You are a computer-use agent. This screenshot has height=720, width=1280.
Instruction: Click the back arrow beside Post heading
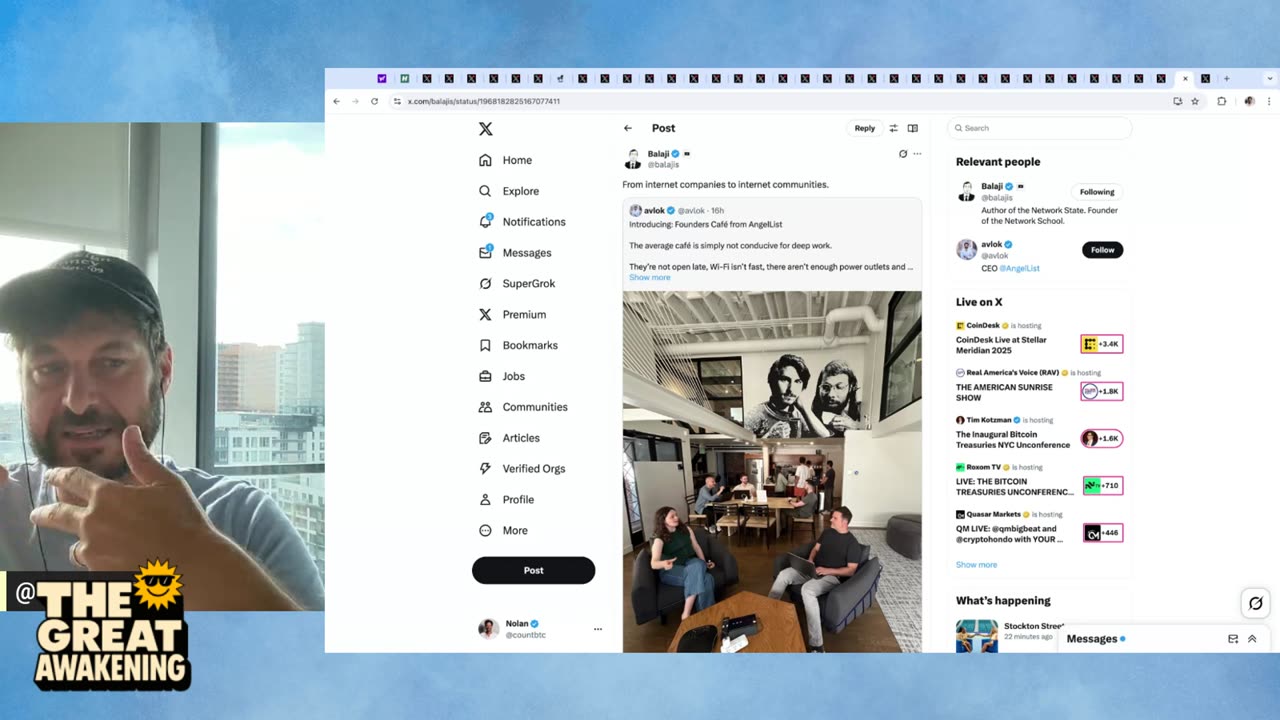[x=628, y=128]
